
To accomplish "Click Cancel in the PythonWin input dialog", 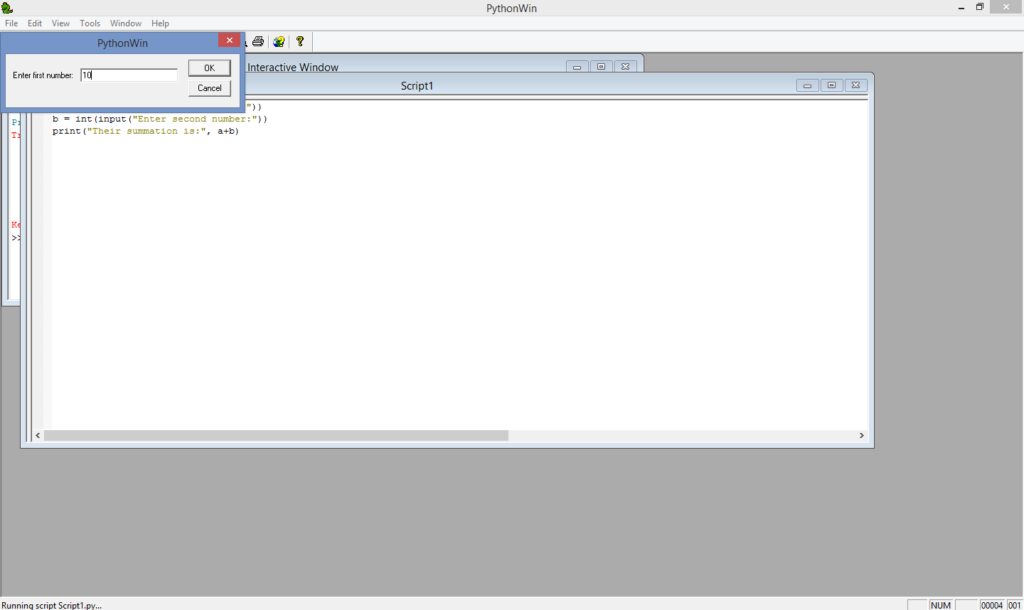I will (x=209, y=88).
